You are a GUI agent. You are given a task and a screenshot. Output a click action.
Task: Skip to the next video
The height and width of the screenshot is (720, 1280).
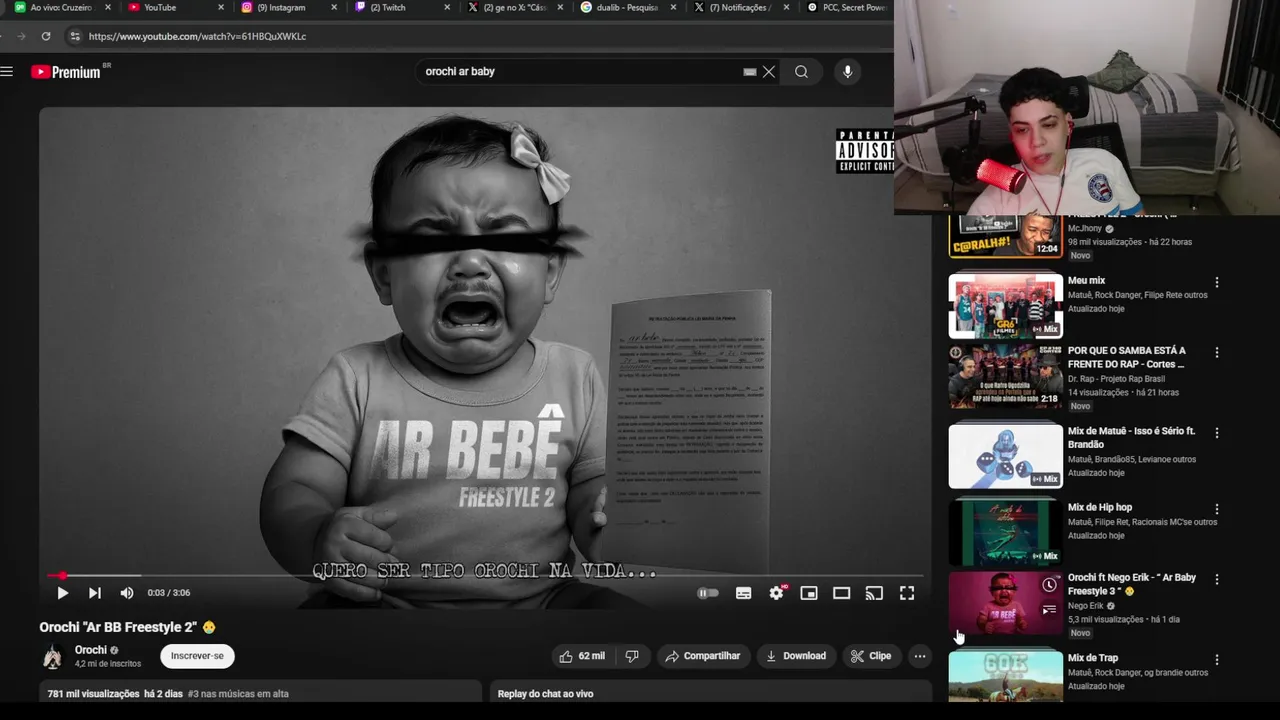pos(95,593)
